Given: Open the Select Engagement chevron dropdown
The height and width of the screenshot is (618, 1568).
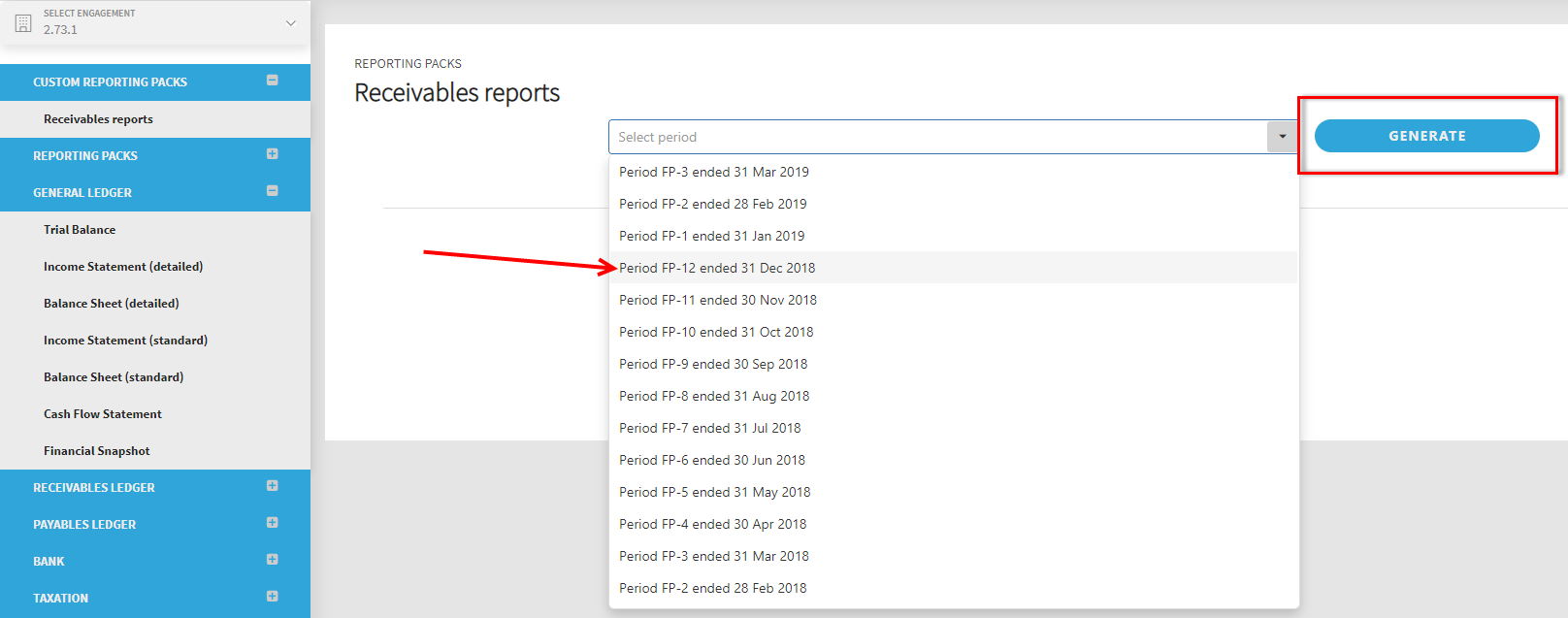Looking at the screenshot, I should click(x=290, y=22).
